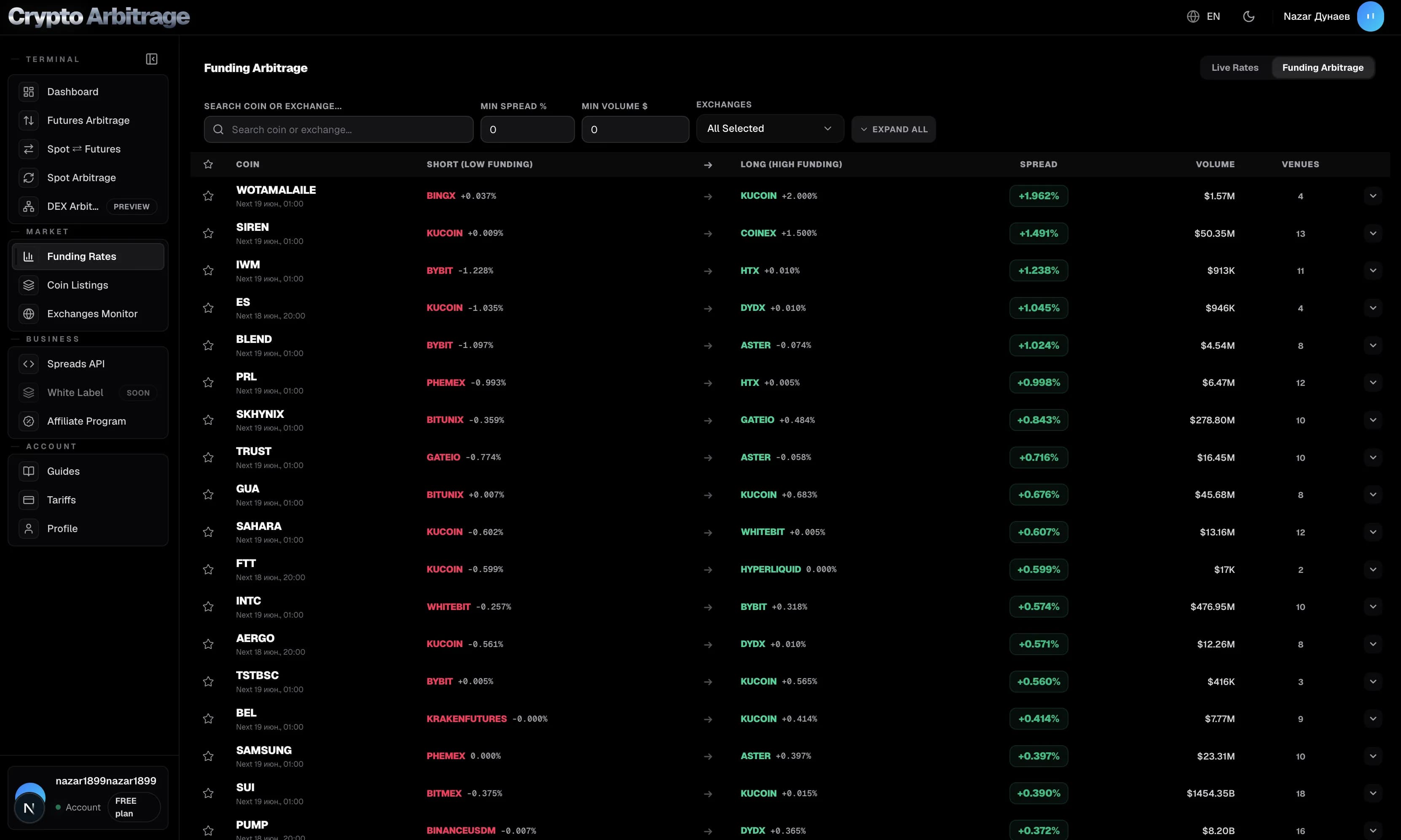Image resolution: width=1401 pixels, height=840 pixels.
Task: Open Affiliate Program in the sidebar
Action: 88,421
